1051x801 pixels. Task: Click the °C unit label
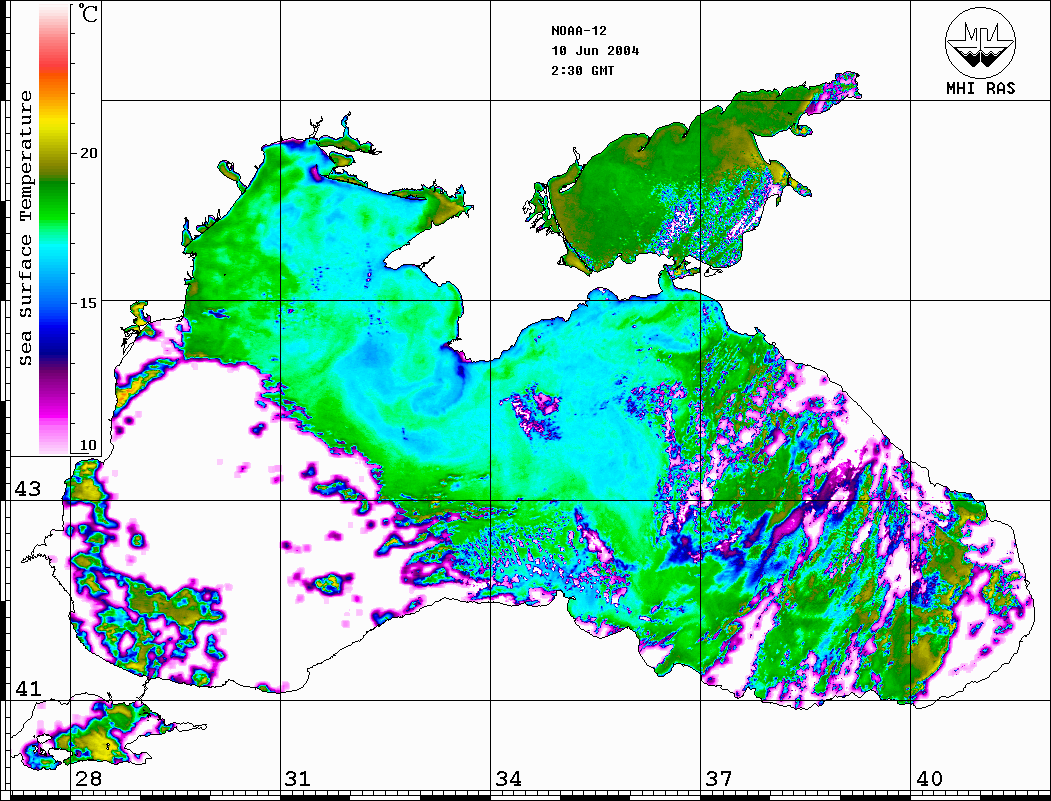88,13
